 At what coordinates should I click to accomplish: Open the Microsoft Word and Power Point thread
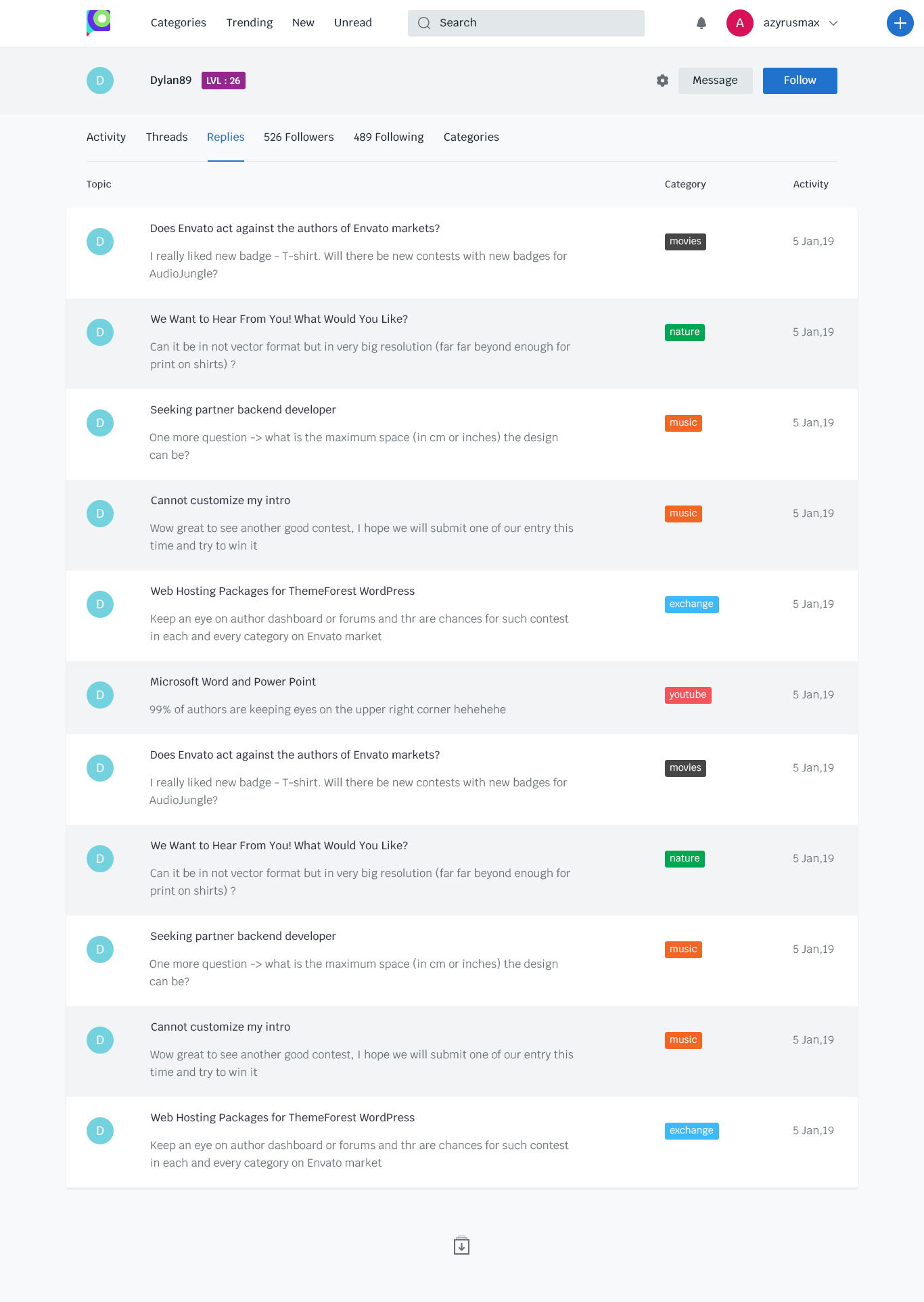coord(233,681)
